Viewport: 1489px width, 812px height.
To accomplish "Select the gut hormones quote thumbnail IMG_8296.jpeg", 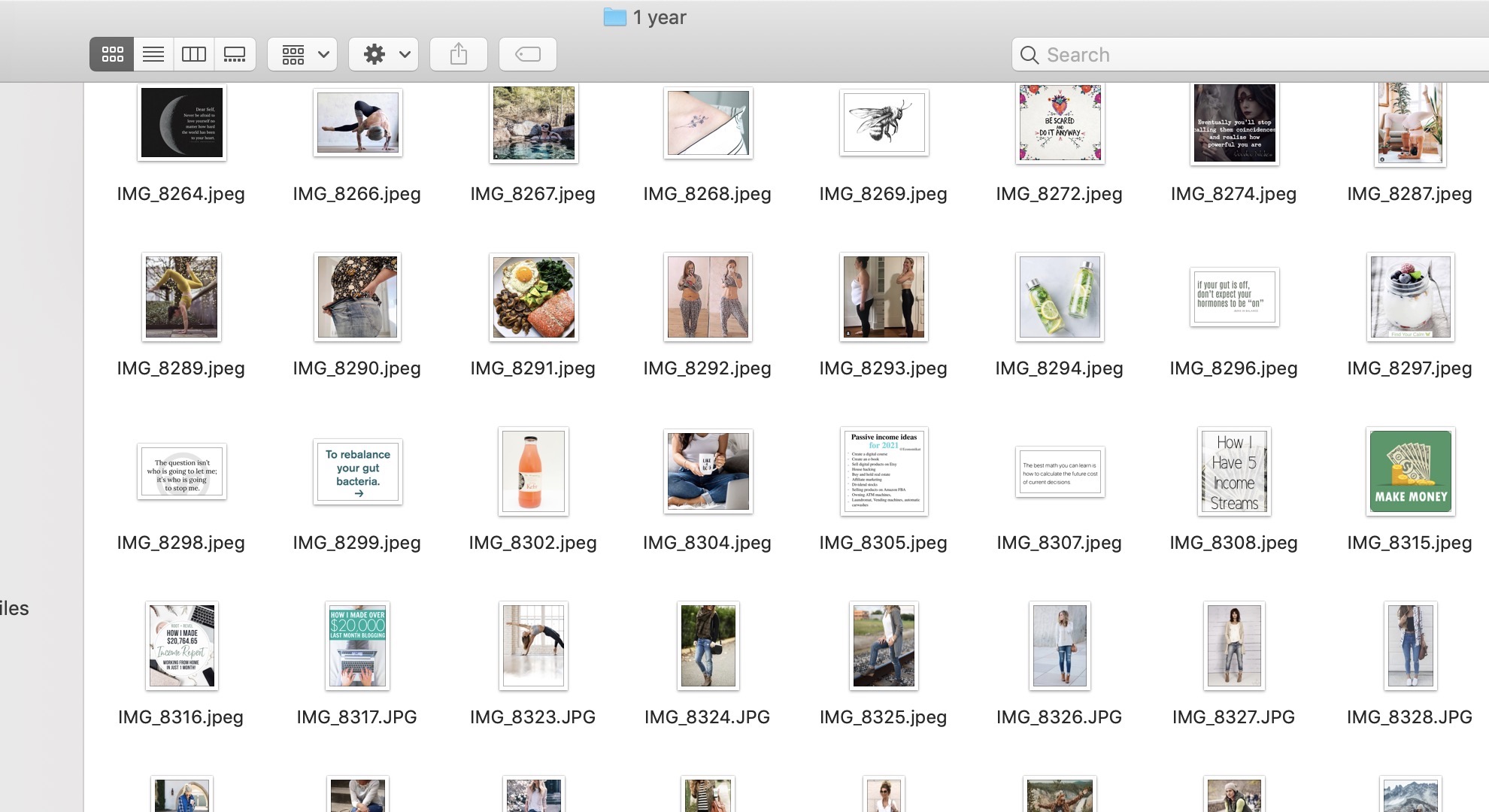I will (1235, 297).
